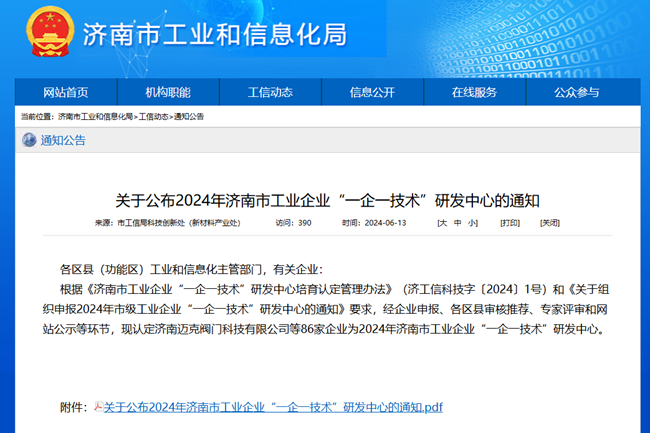Open the 网站首页 navigation tab
Image resolution: width=650 pixels, height=433 pixels.
tap(65, 93)
